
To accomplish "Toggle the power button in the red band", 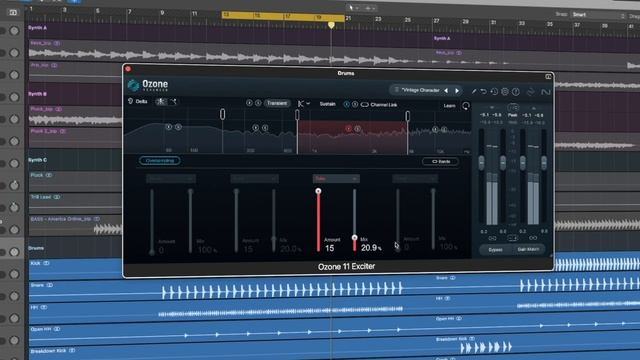I will [x=348, y=129].
